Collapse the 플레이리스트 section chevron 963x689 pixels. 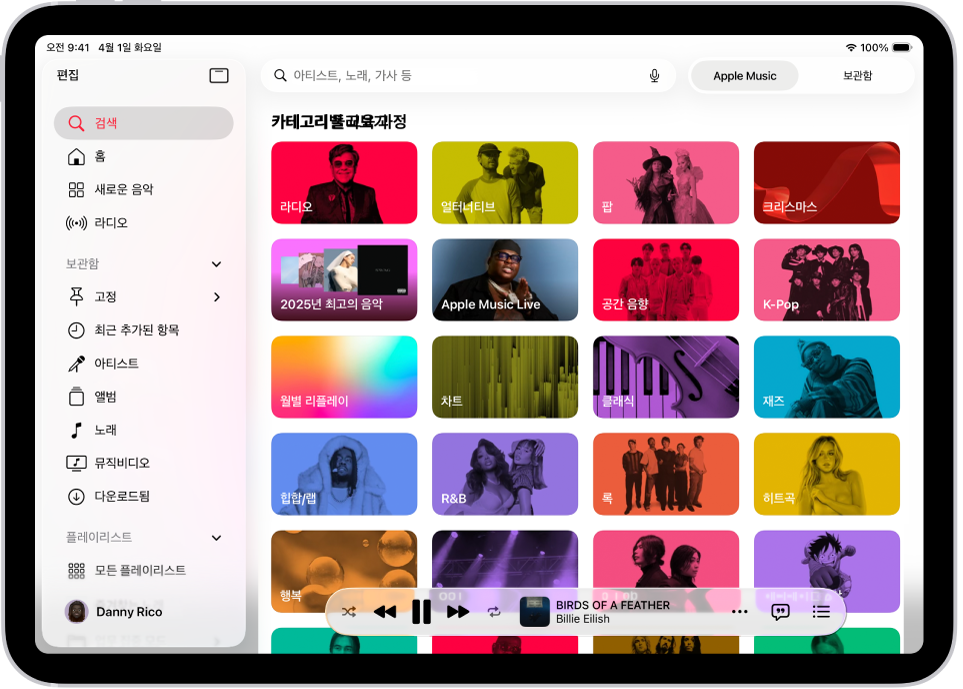pos(216,538)
